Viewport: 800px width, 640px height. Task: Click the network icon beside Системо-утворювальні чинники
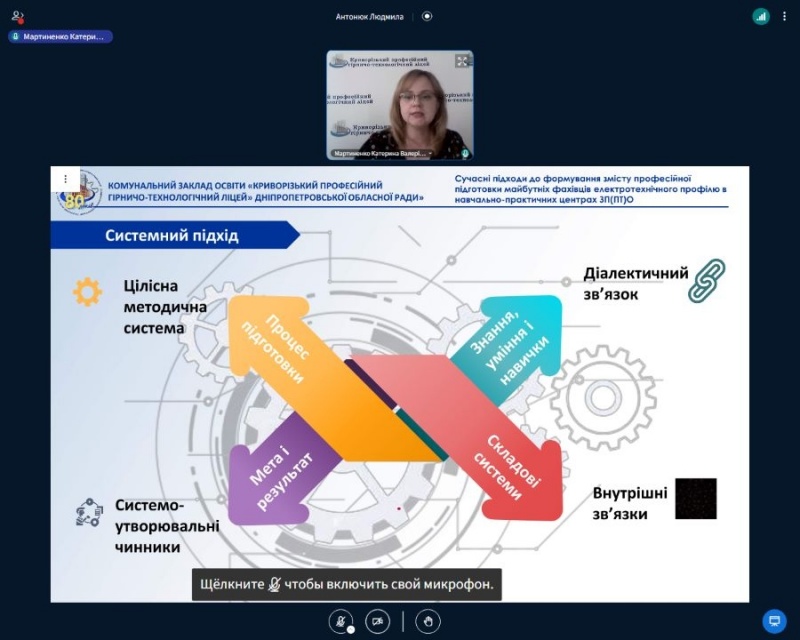click(89, 513)
